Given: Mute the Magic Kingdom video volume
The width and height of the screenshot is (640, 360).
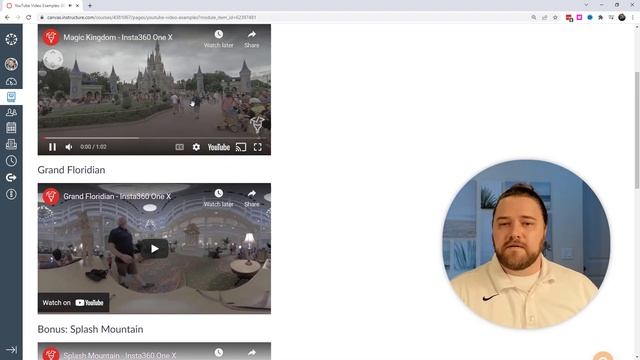Looking at the screenshot, I should (69, 147).
